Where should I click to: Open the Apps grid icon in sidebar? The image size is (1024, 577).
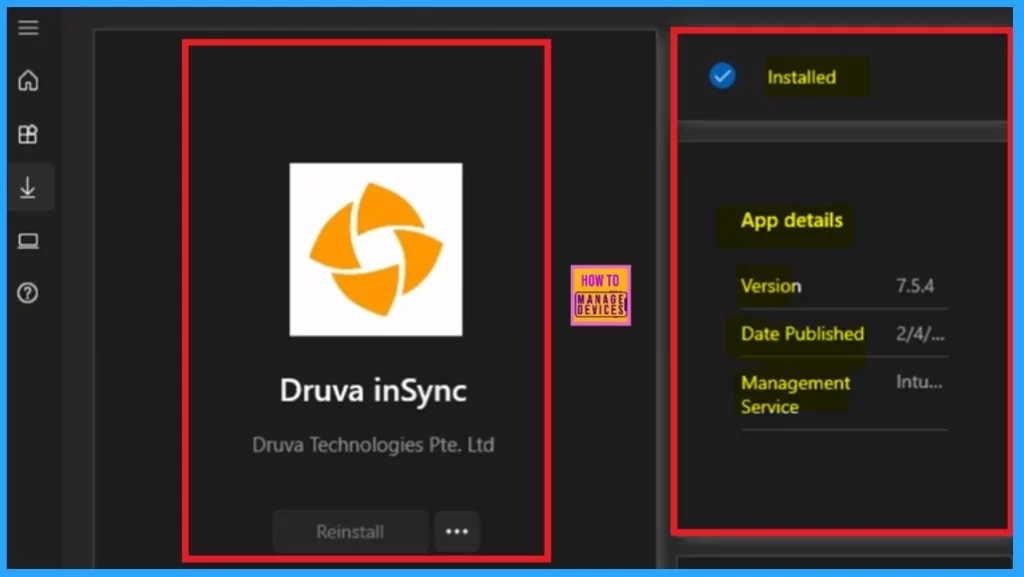click(28, 134)
